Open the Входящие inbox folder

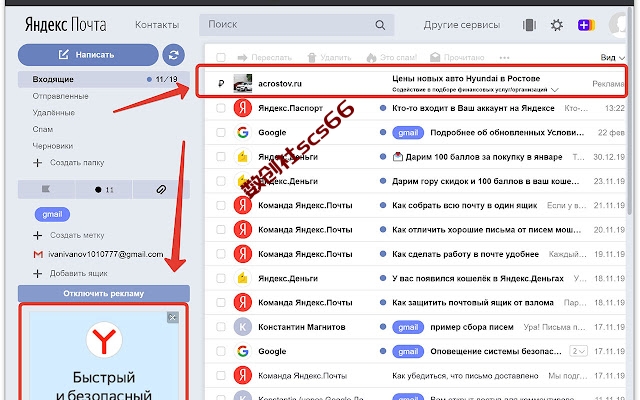coord(104,79)
